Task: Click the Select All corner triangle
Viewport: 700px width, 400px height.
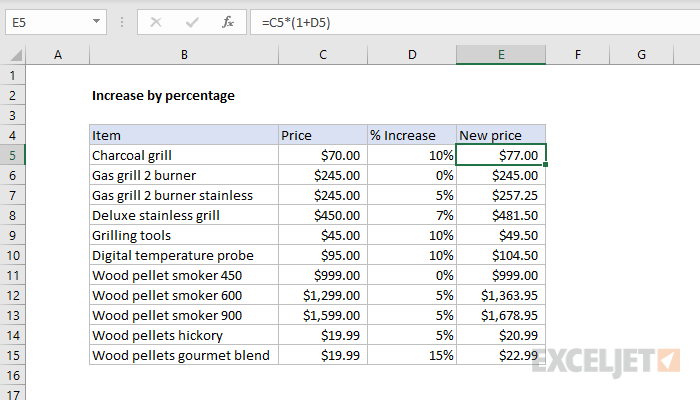Action: 16,55
